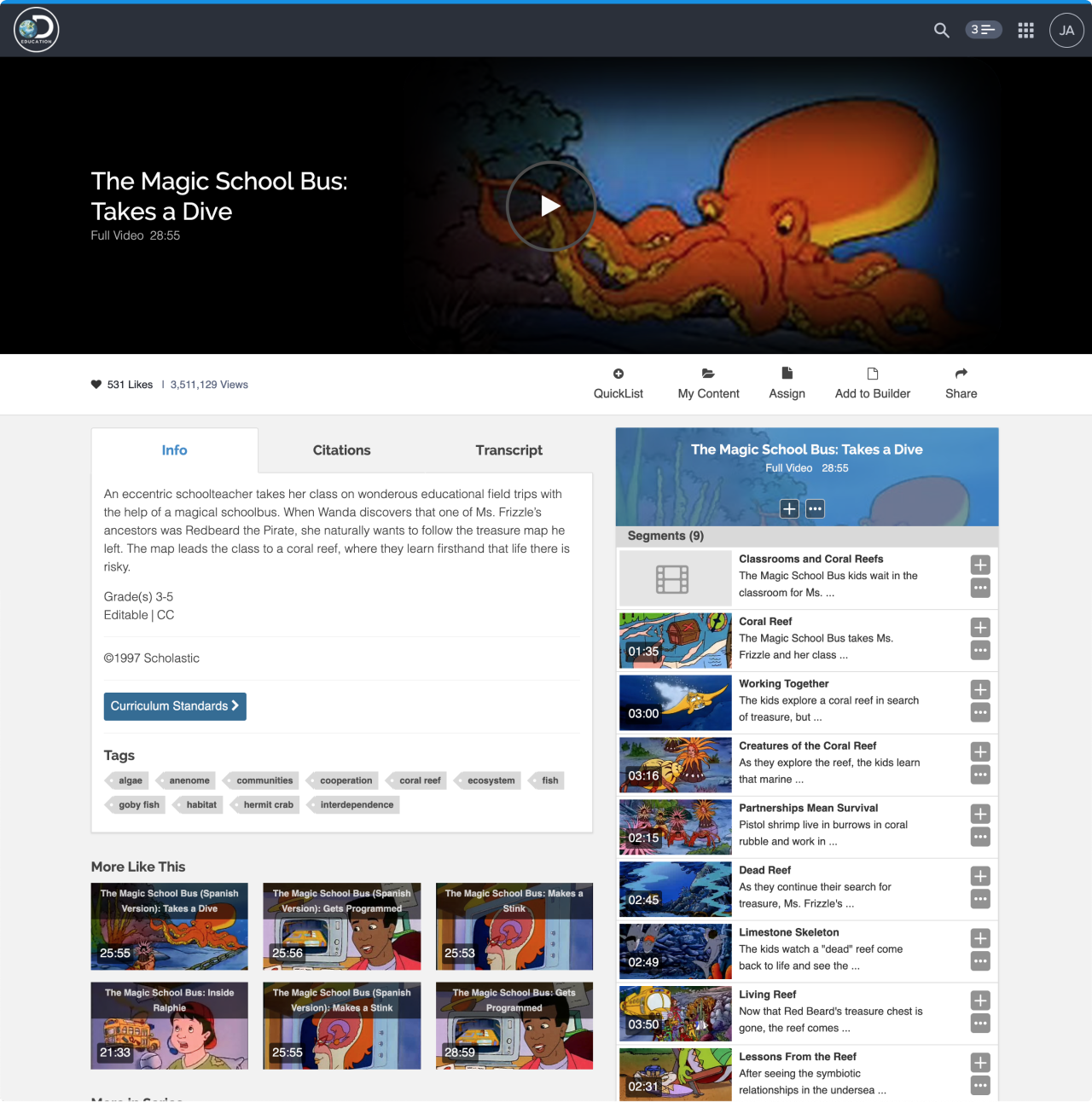Viewport: 1092px width, 1102px height.
Task: Select the ecosystem tag
Action: (490, 780)
